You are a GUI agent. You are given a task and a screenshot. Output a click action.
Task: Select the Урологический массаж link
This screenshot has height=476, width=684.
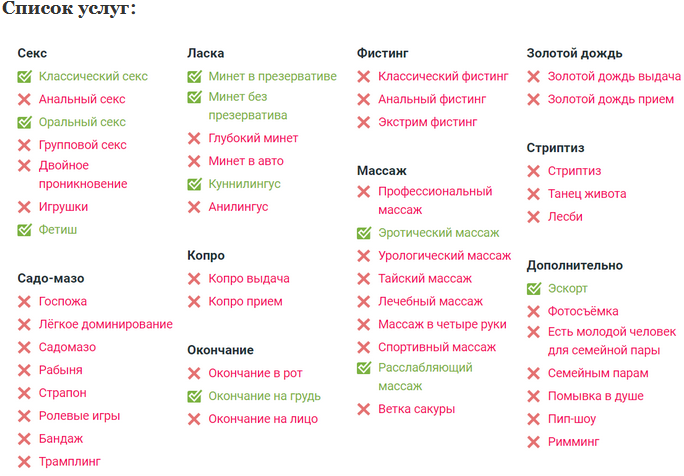click(x=444, y=256)
